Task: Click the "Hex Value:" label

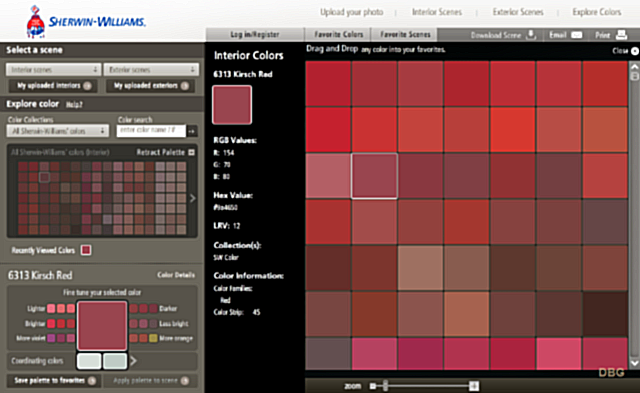Action: [233, 195]
